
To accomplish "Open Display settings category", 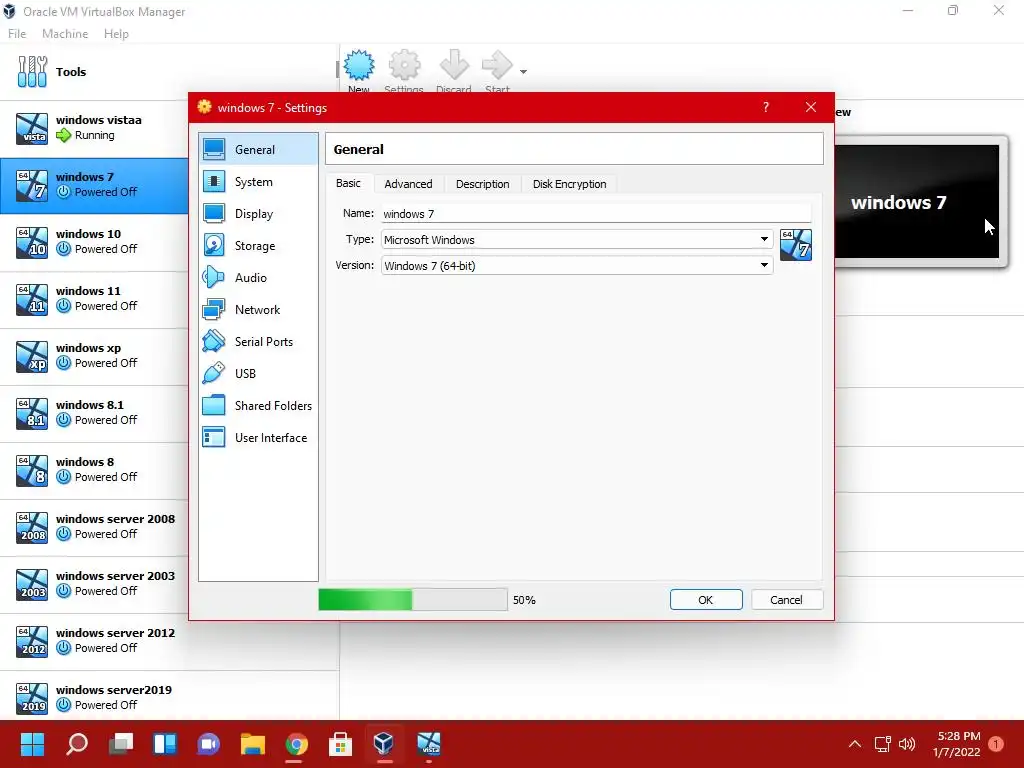I will tap(258, 214).
